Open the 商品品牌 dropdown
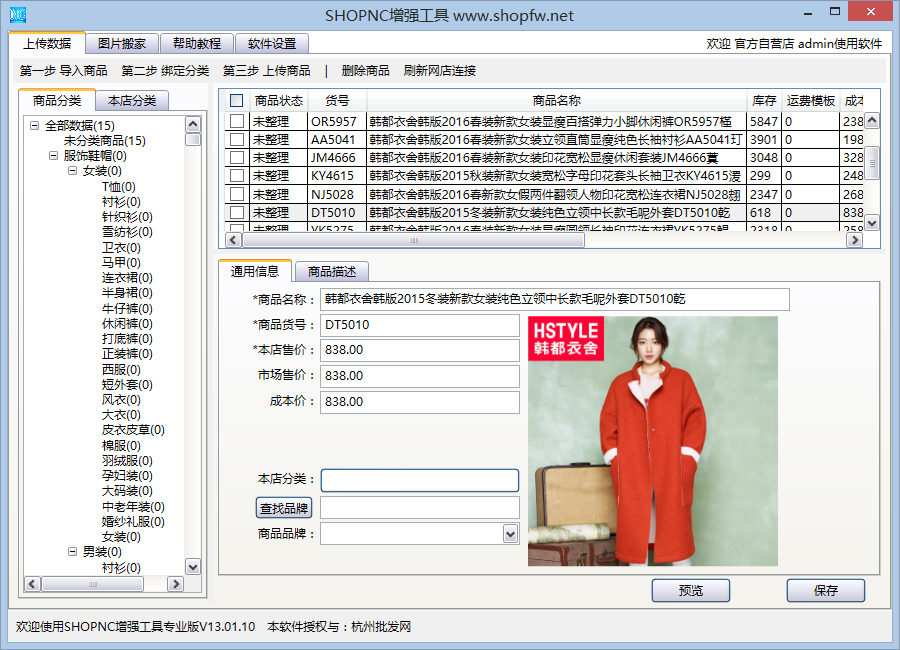 click(510, 534)
